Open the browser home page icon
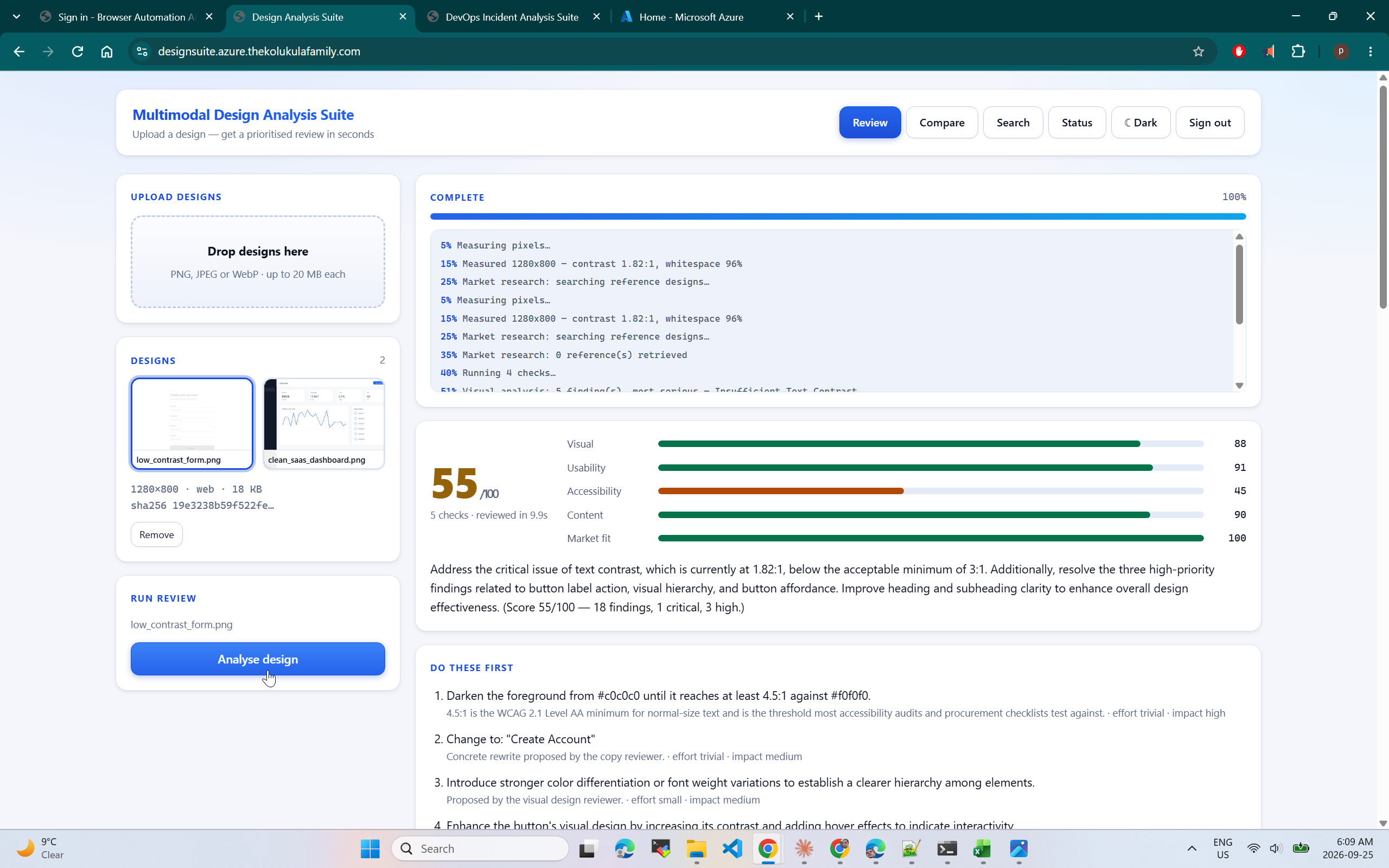Screen dimensions: 1389x868 point(107,52)
